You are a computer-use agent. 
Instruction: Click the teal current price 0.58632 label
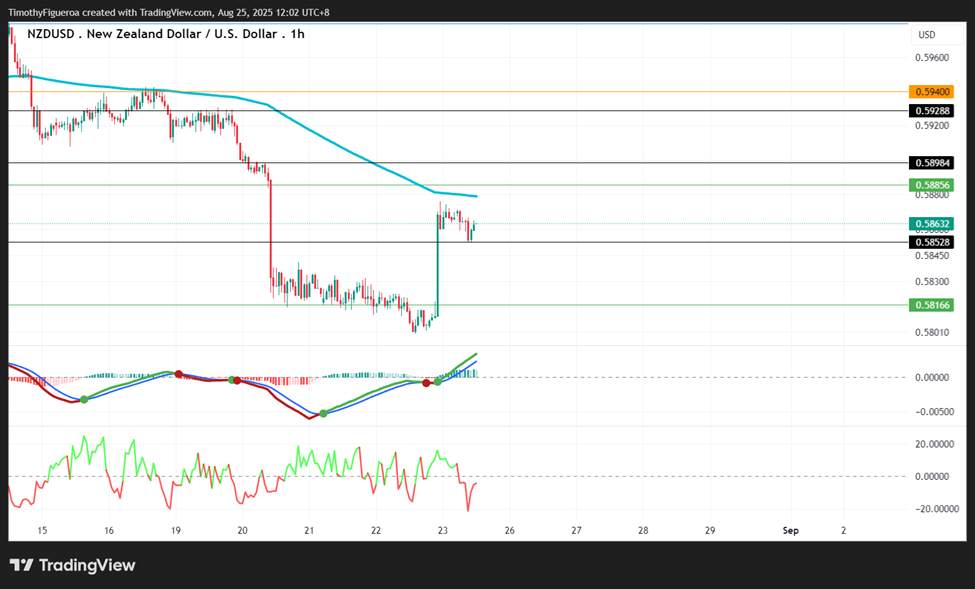pos(931,224)
